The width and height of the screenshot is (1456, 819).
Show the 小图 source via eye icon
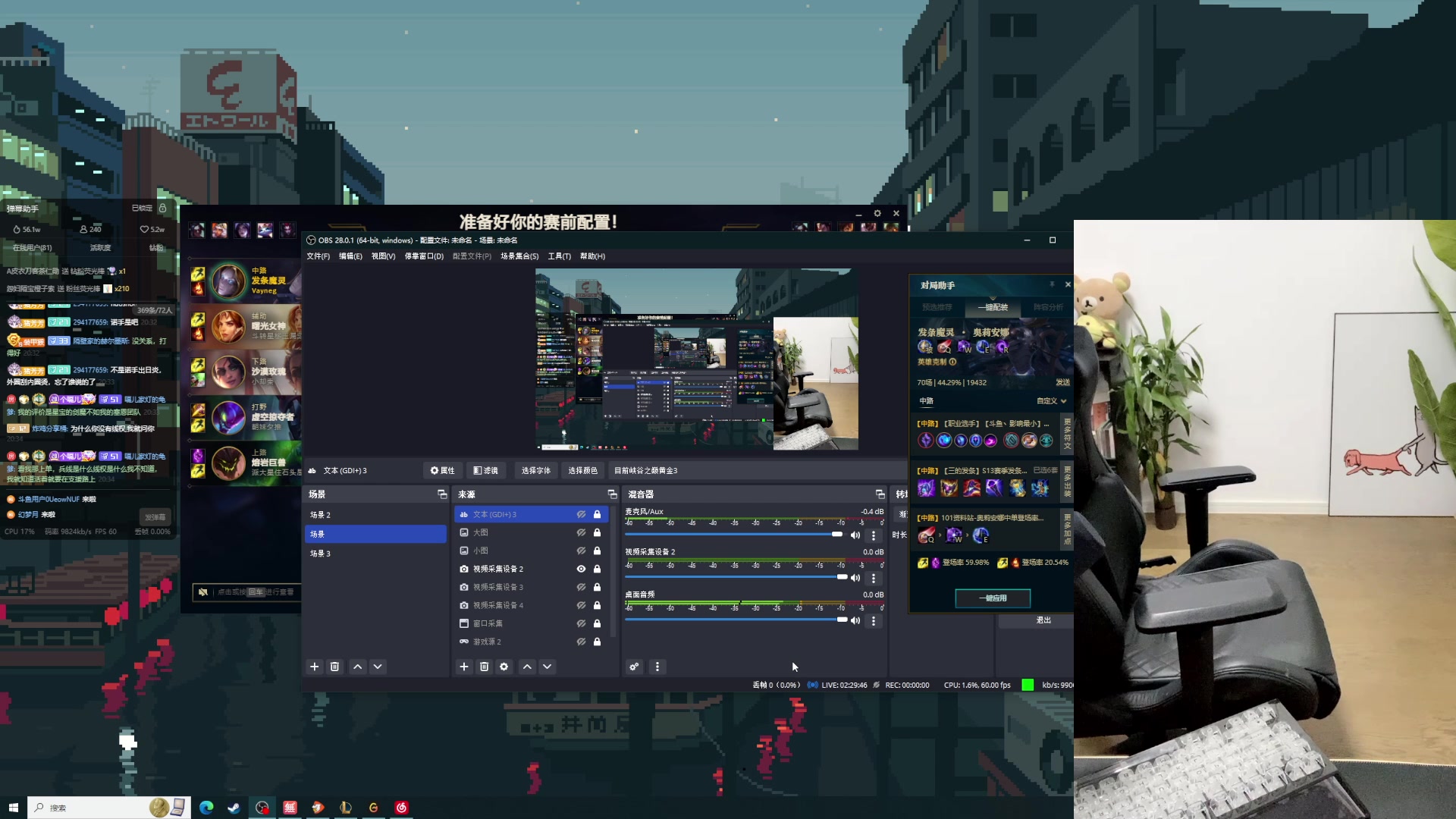click(x=581, y=551)
